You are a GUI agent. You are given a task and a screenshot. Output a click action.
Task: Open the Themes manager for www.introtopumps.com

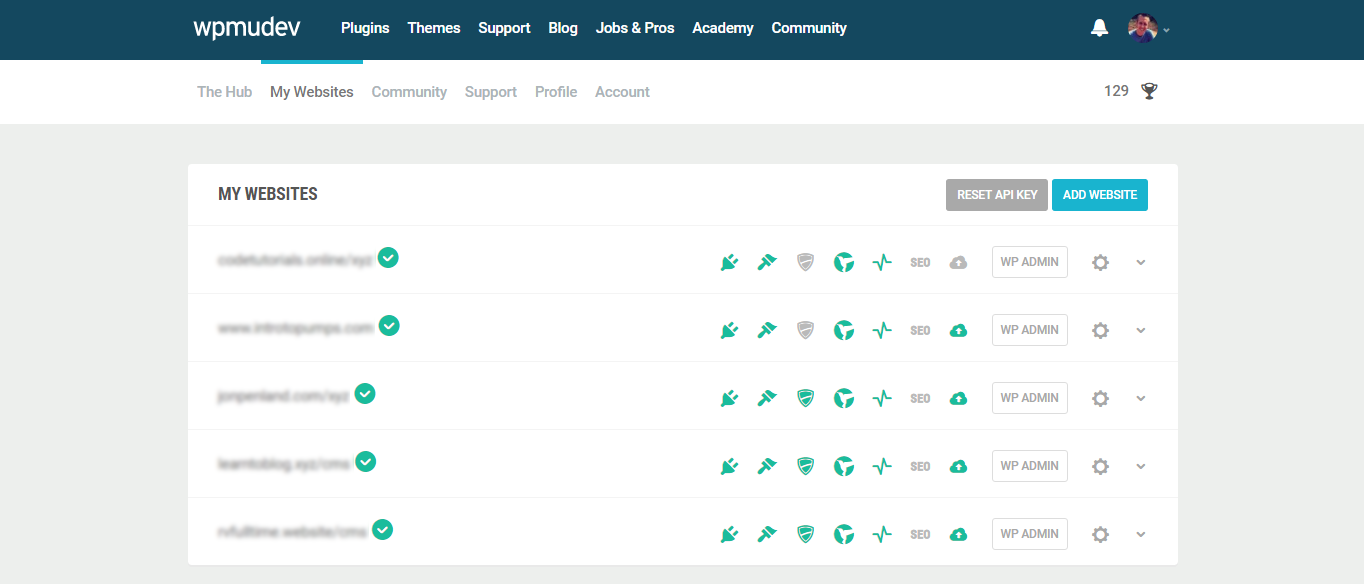[767, 330]
